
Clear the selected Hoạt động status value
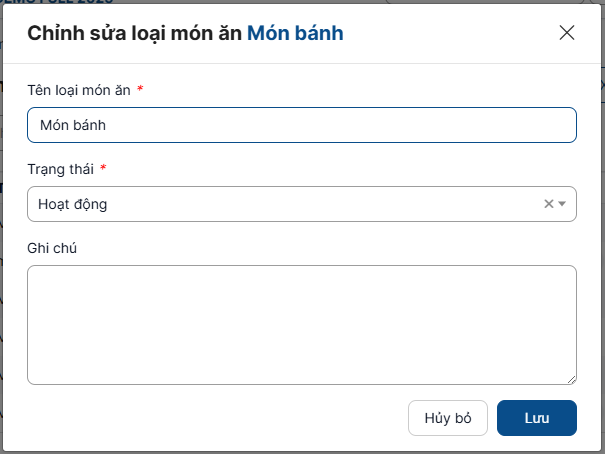point(548,204)
